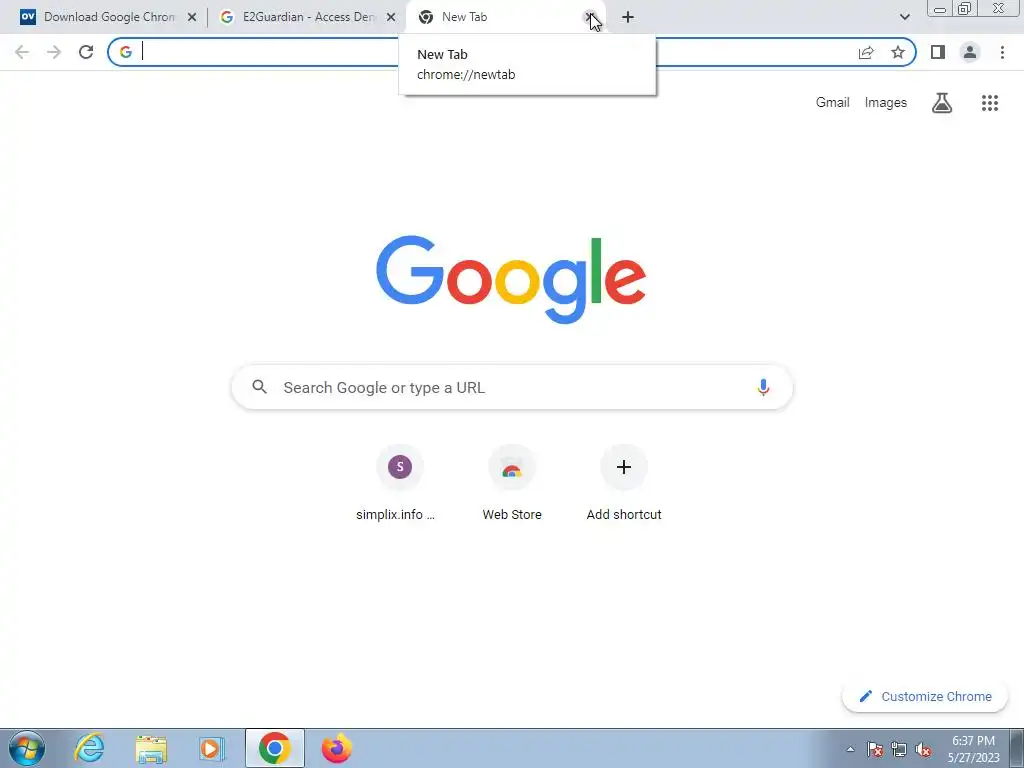Close the Download Google Chrome tab
1024x768 pixels.
(192, 17)
